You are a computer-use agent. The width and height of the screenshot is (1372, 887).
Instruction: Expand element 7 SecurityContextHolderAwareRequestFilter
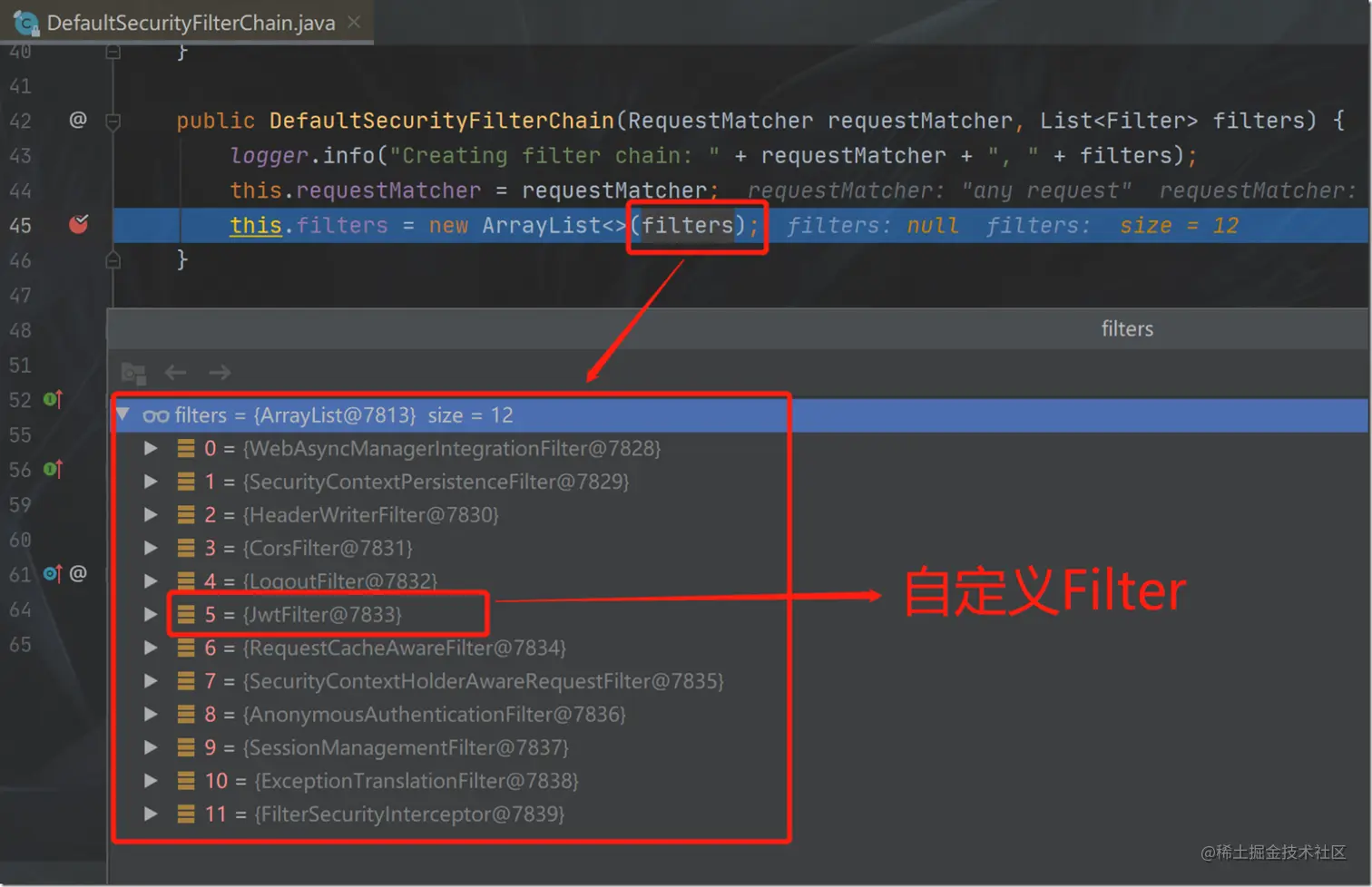[151, 681]
